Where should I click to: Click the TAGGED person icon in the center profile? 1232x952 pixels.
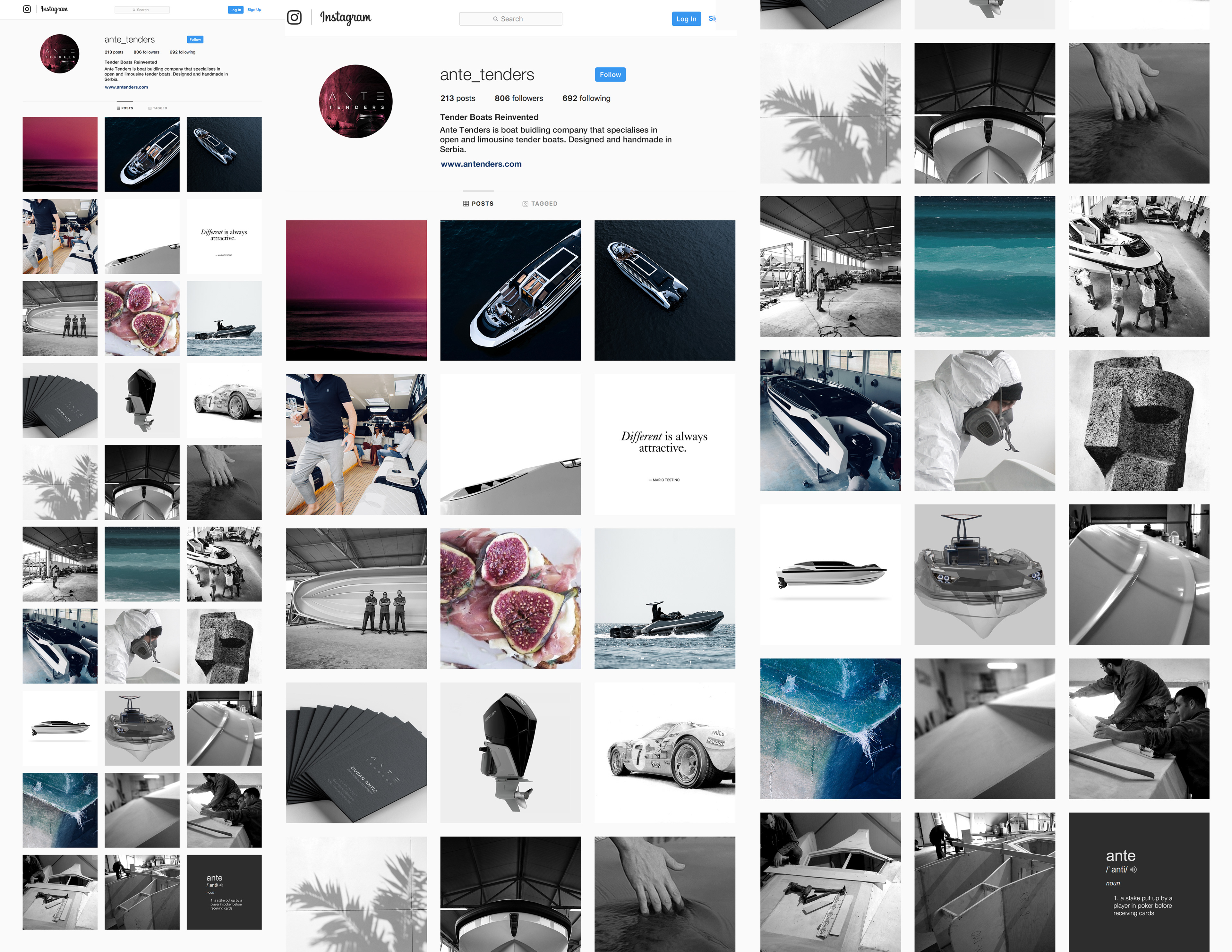(525, 204)
